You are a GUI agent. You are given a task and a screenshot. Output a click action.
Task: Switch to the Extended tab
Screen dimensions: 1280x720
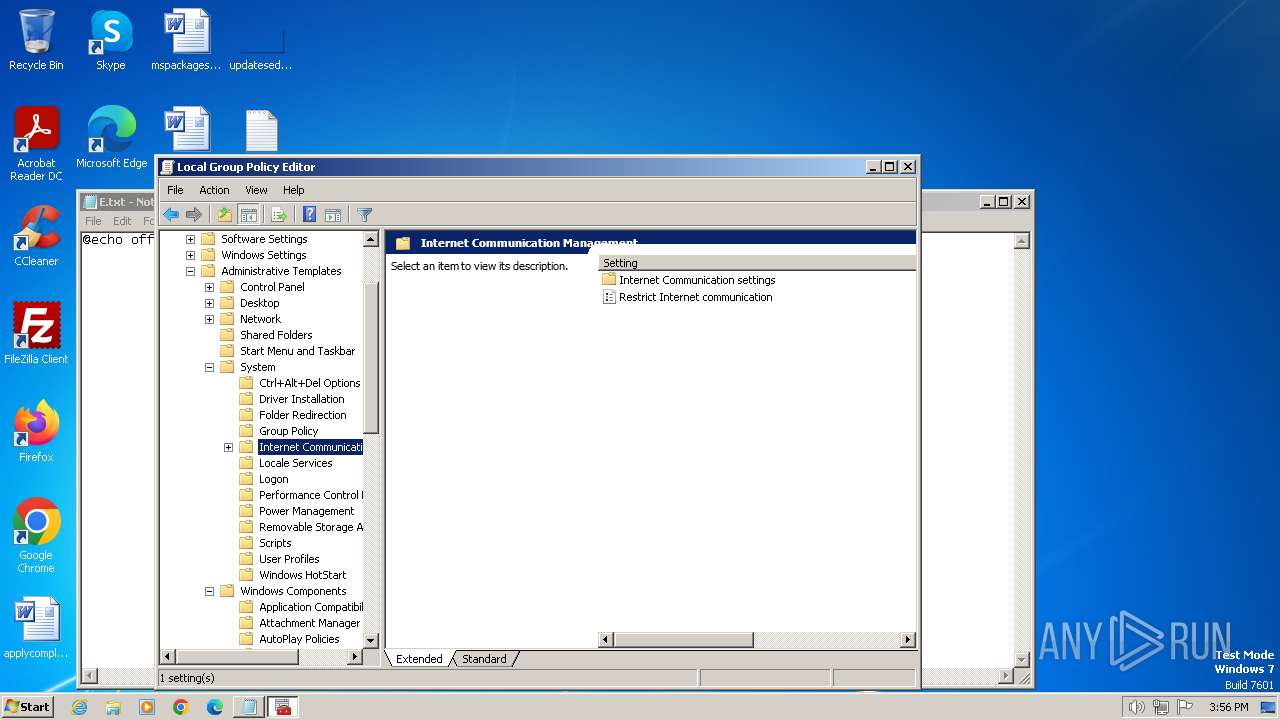point(419,659)
